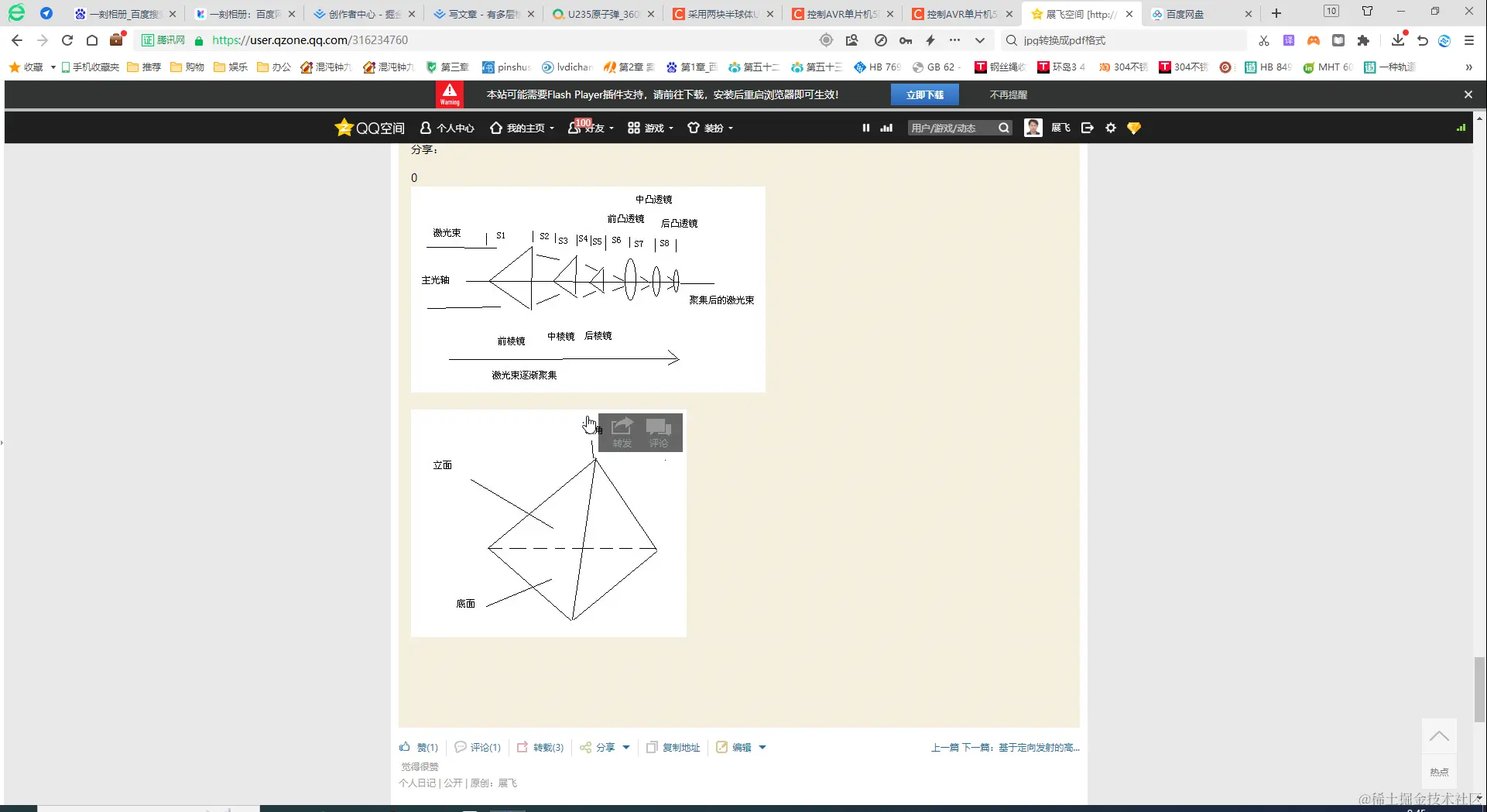Click the settings gear in the Qzone toolbar
1487x812 pixels.
coord(1110,127)
